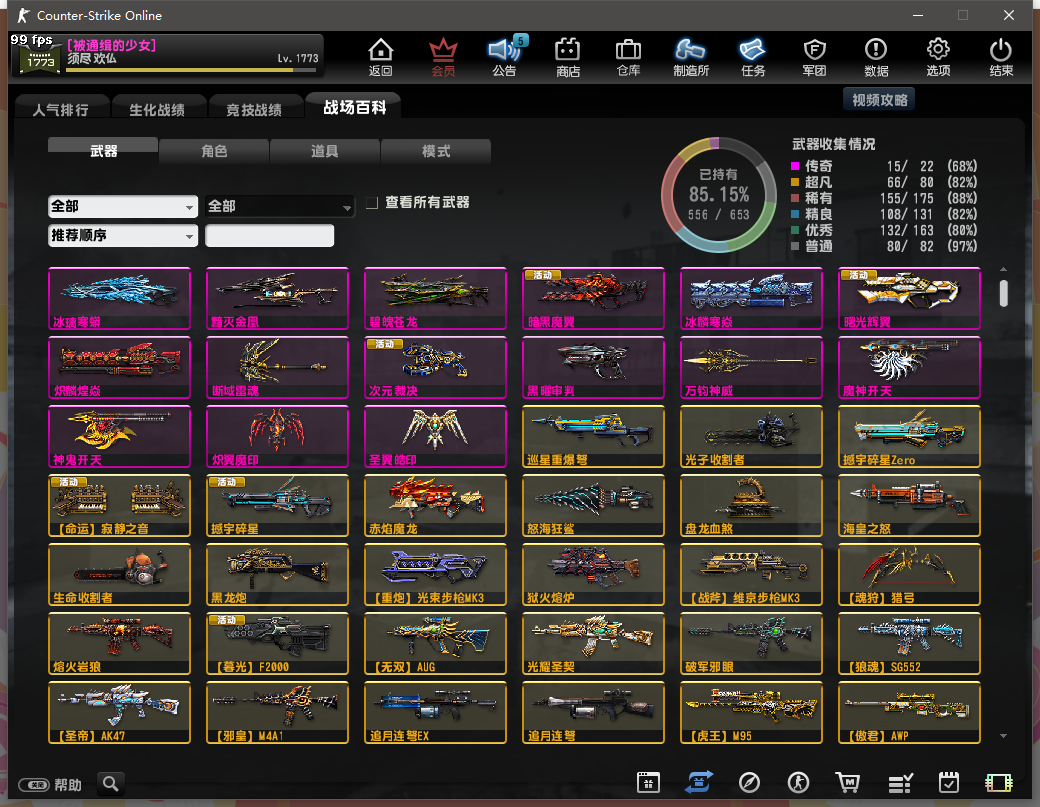Select the 魔神开天 weapon card
This screenshot has width=1040, height=807.
(x=909, y=367)
